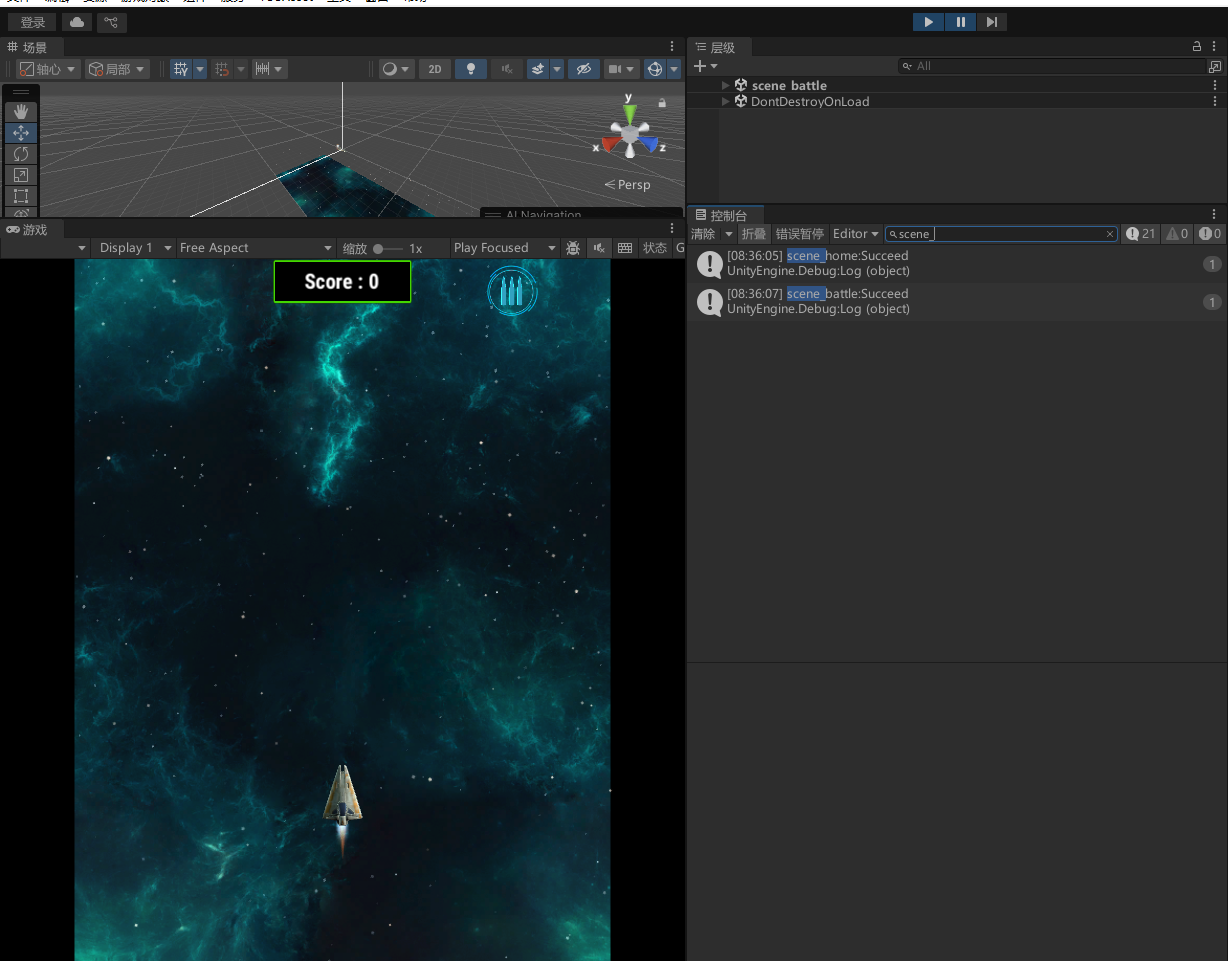This screenshot has width=1228, height=961.
Task: Click the blue Z axis cone of gizmo
Action: [650, 144]
